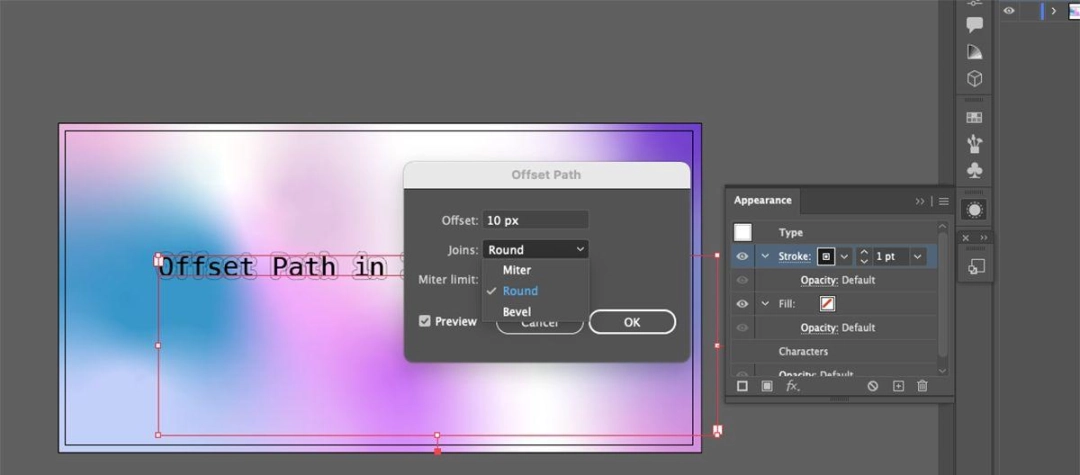The height and width of the screenshot is (475, 1080).
Task: Open the Joins dropdown
Action: point(535,249)
